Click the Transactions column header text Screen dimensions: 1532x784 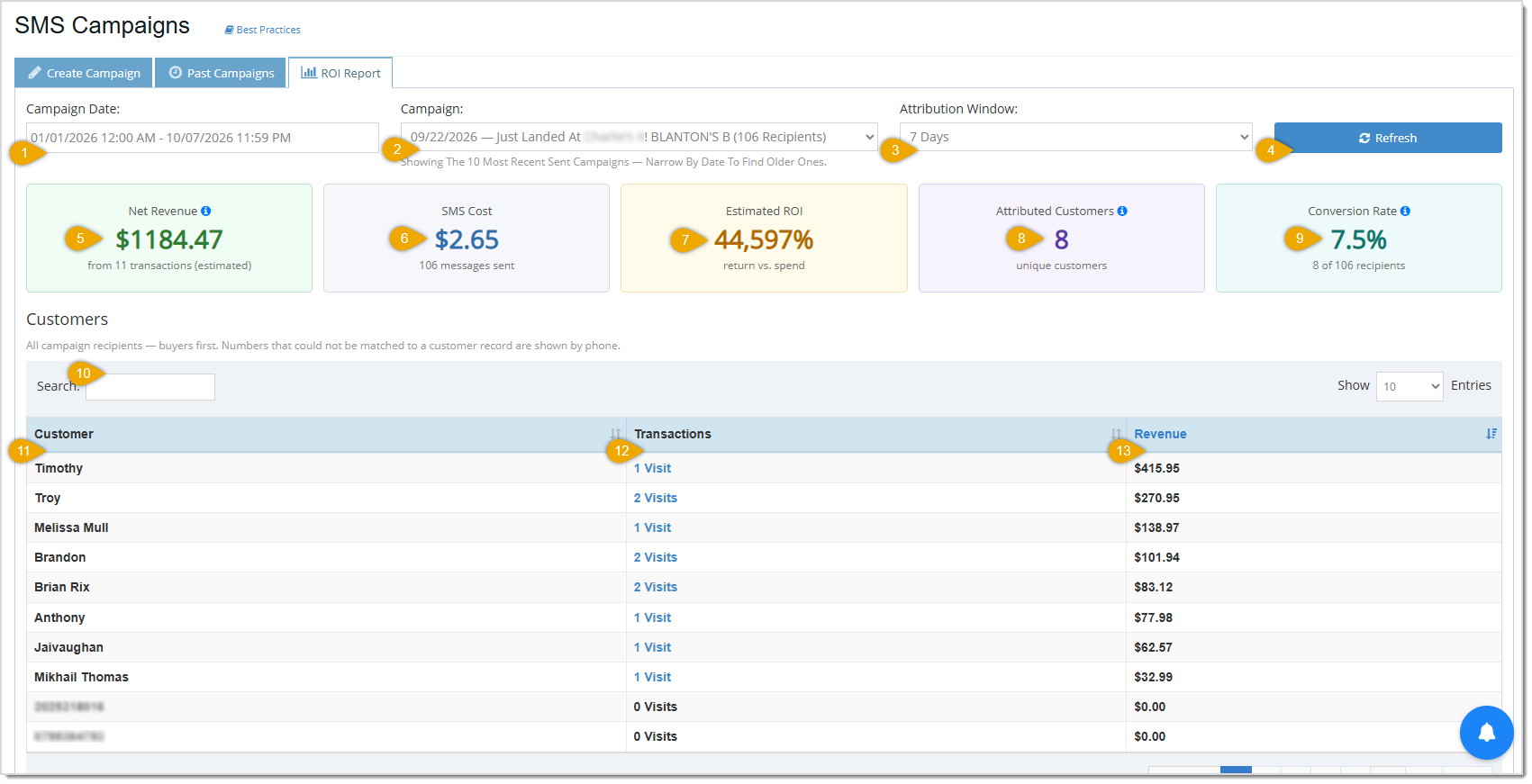pyautogui.click(x=673, y=434)
